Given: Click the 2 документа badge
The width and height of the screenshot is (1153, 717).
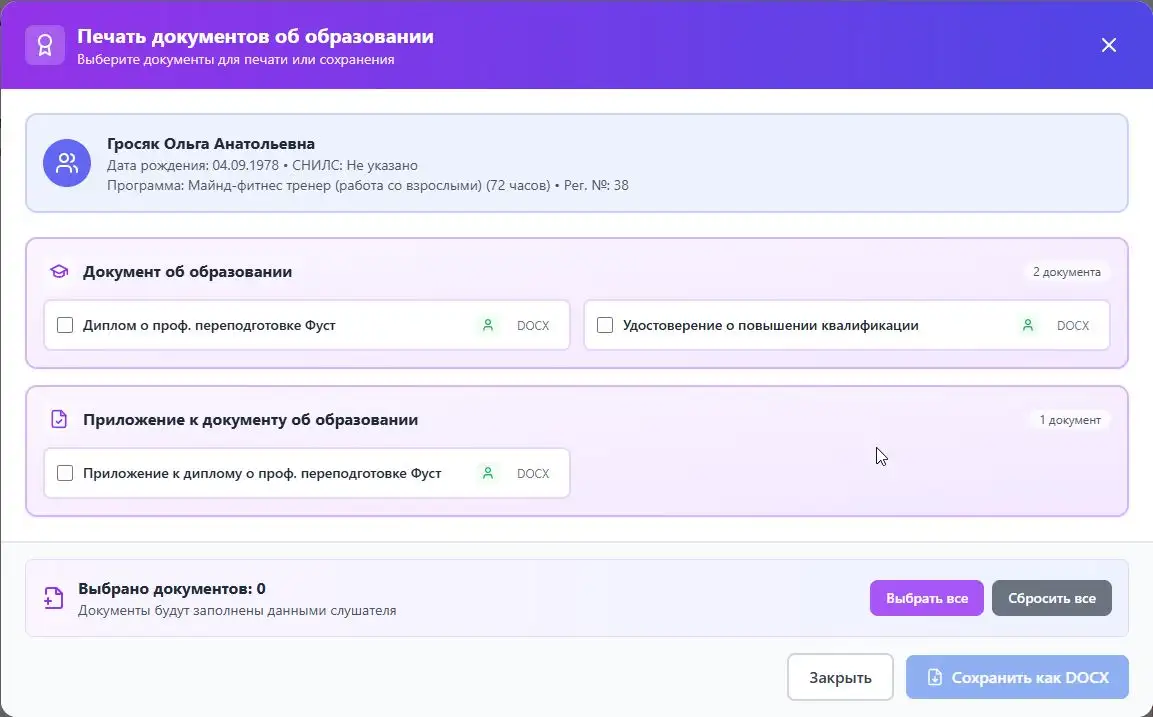Looking at the screenshot, I should [x=1066, y=272].
